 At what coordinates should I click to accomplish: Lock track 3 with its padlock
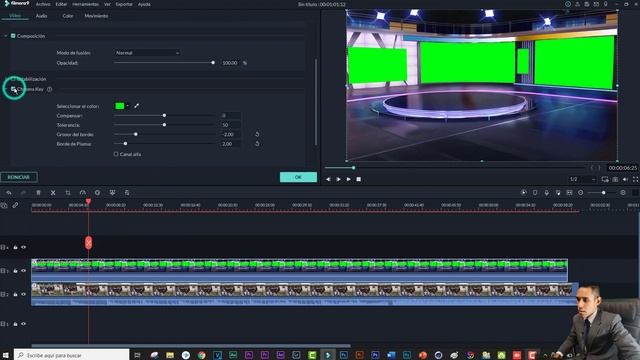coord(16,271)
